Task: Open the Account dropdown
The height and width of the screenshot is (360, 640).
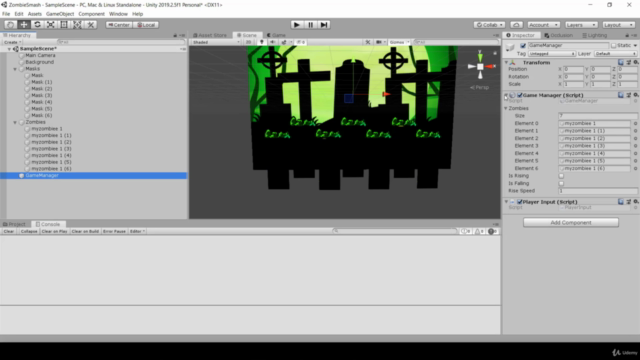Action: coord(543,25)
